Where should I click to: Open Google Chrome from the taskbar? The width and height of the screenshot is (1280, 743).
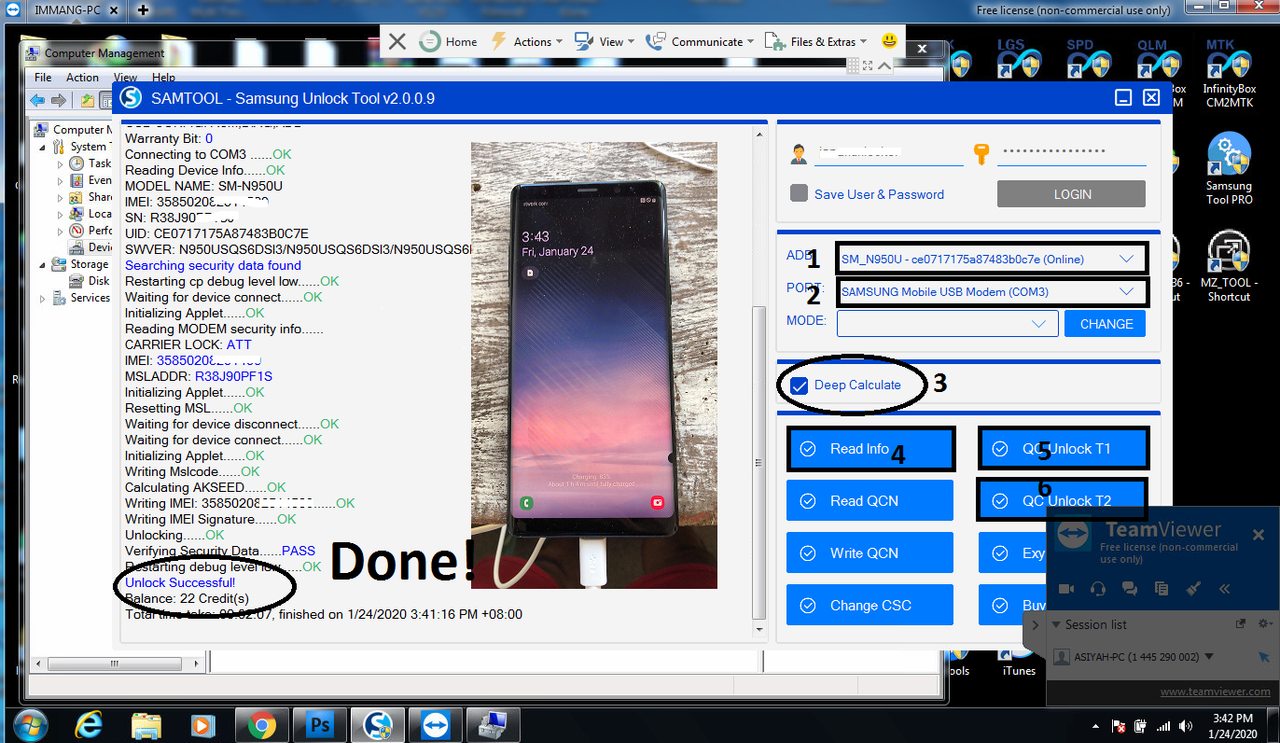(262, 724)
